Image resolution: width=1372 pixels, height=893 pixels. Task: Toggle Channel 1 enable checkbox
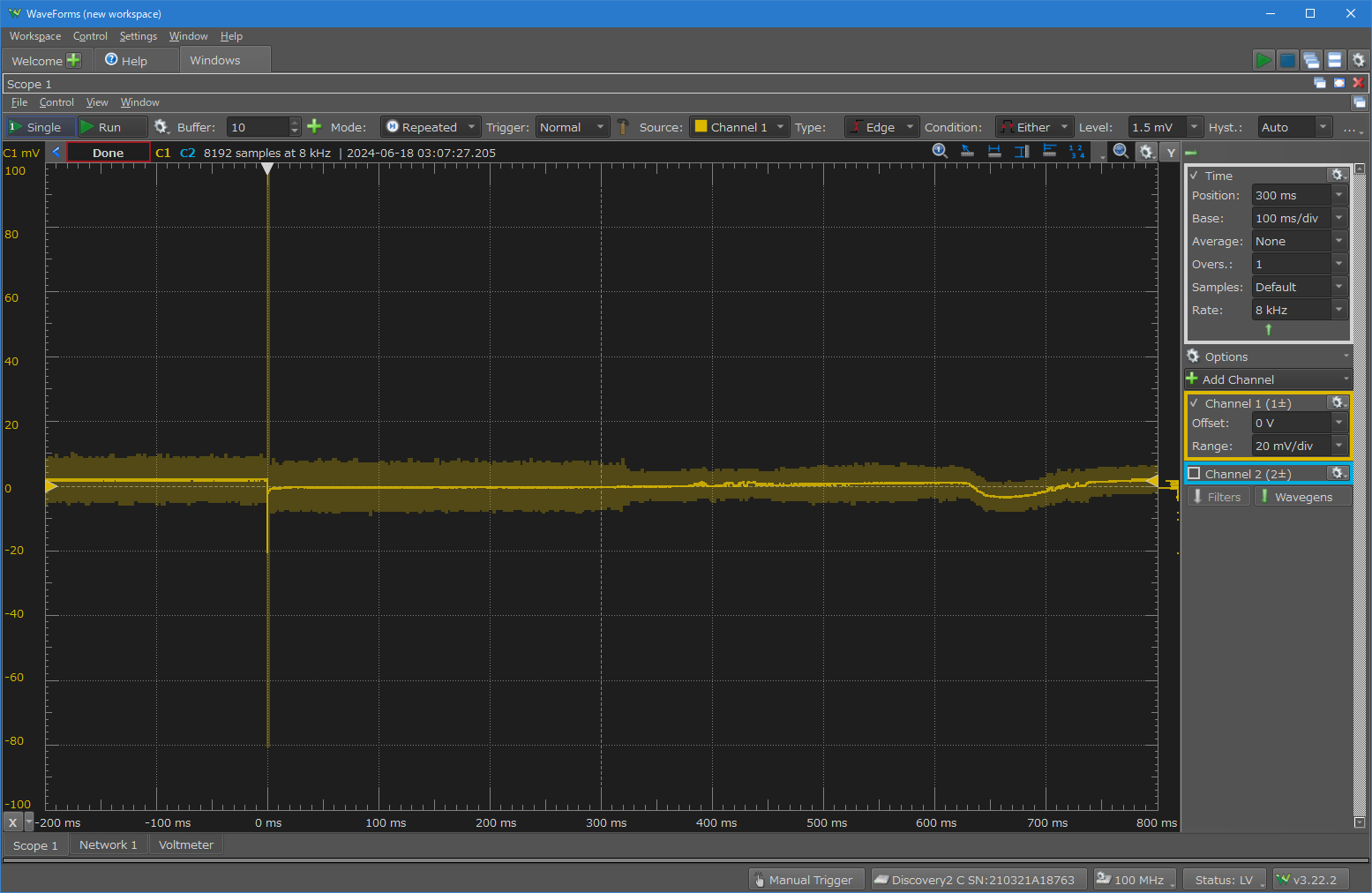pyautogui.click(x=1194, y=403)
